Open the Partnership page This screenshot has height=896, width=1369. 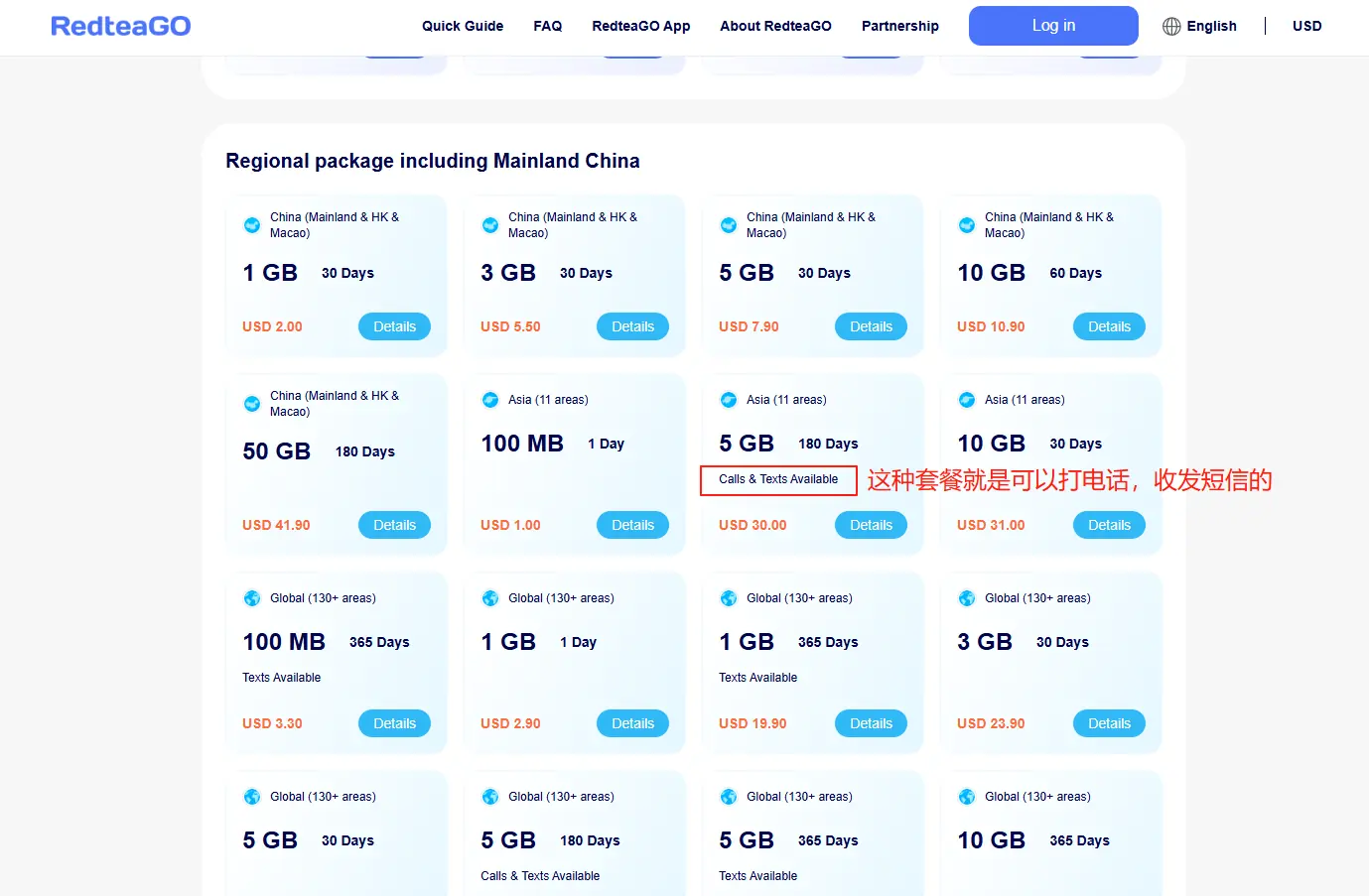click(900, 26)
